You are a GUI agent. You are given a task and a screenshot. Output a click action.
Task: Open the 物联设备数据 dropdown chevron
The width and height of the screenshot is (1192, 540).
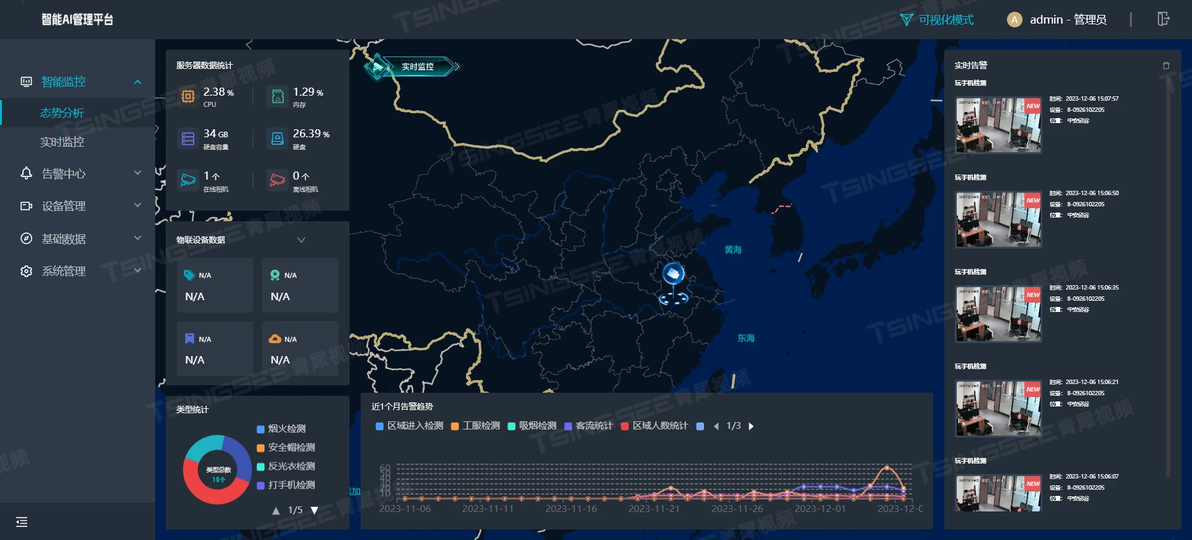(x=301, y=240)
